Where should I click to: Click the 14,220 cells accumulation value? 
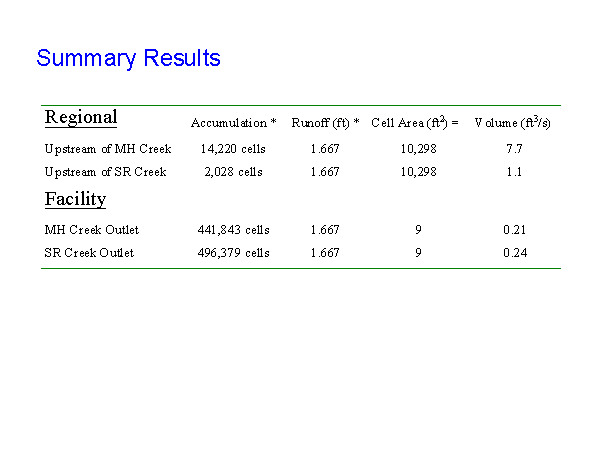coord(232,149)
